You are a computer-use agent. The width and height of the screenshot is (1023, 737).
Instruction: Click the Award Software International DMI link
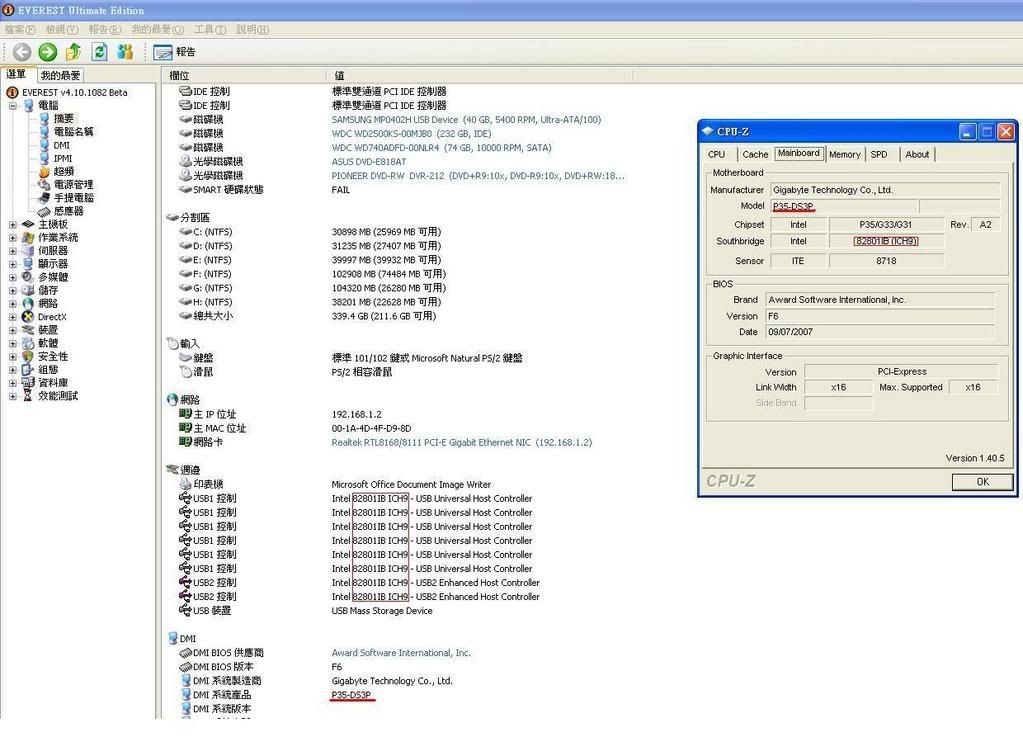point(401,653)
